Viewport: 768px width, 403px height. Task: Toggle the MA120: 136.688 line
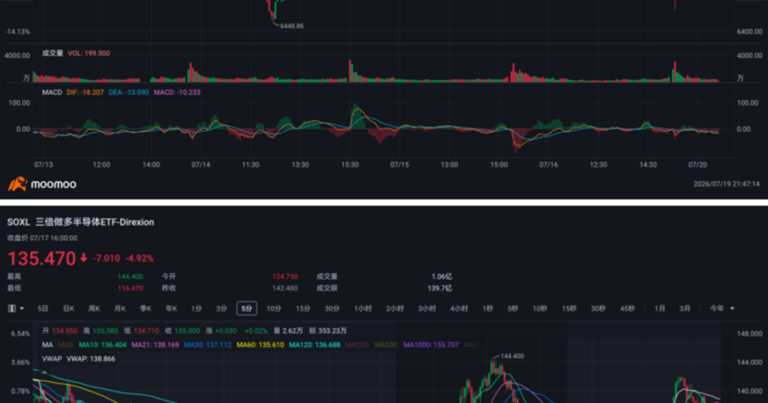click(314, 345)
